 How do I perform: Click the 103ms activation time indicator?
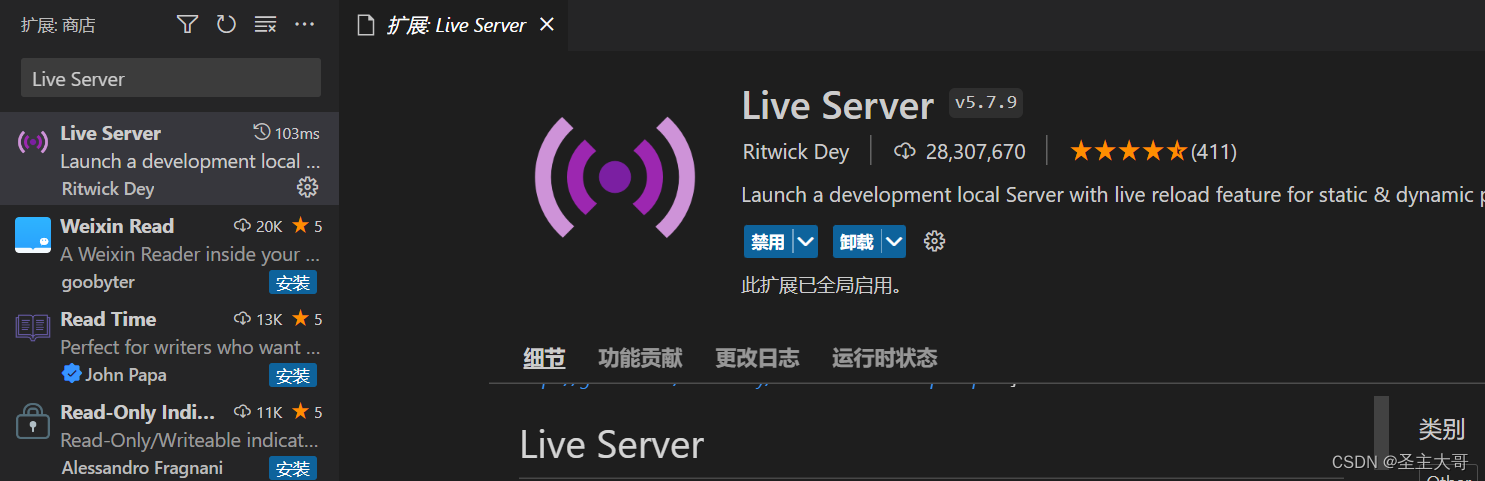tap(287, 133)
